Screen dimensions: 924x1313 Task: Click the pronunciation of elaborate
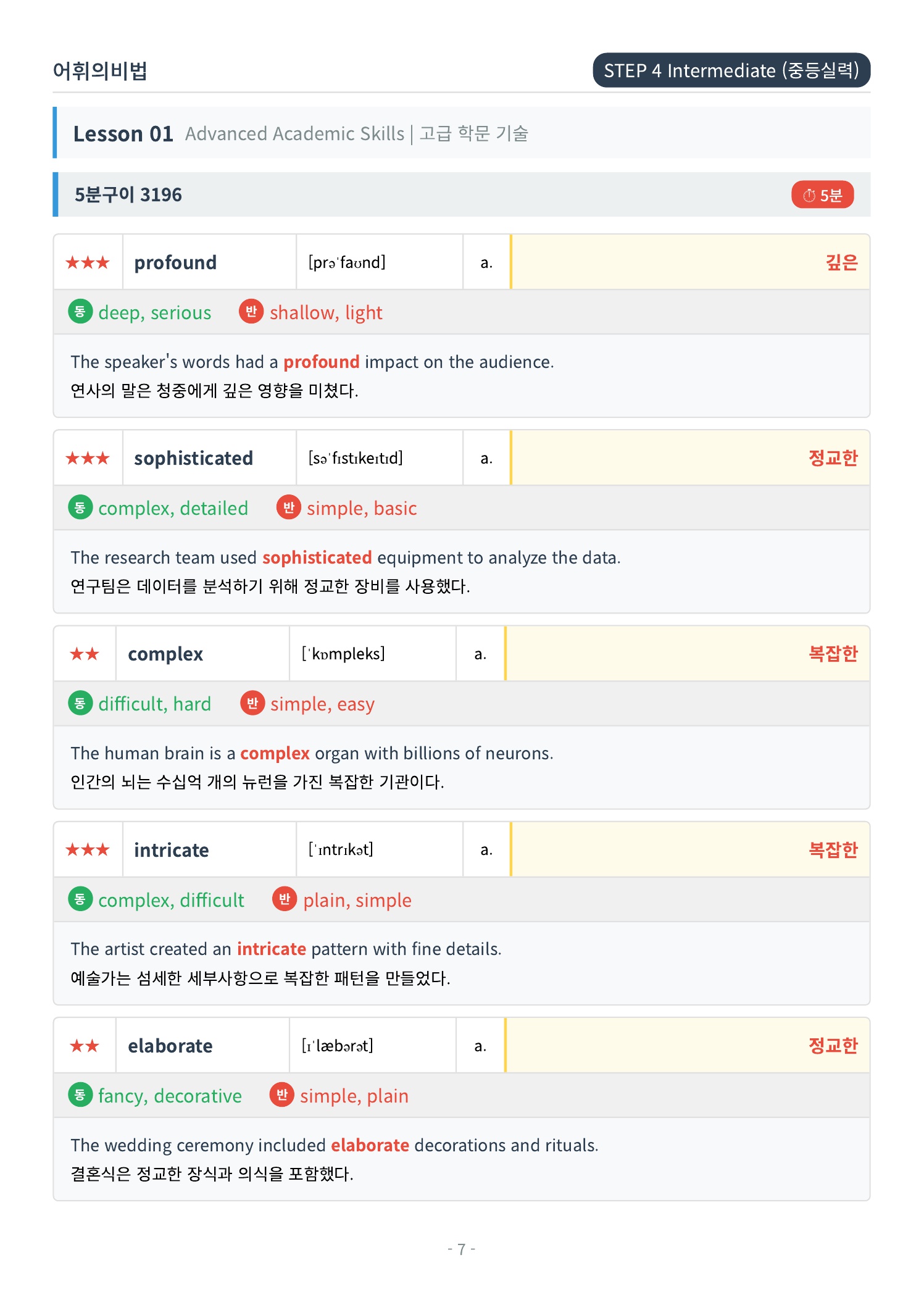(x=338, y=1046)
